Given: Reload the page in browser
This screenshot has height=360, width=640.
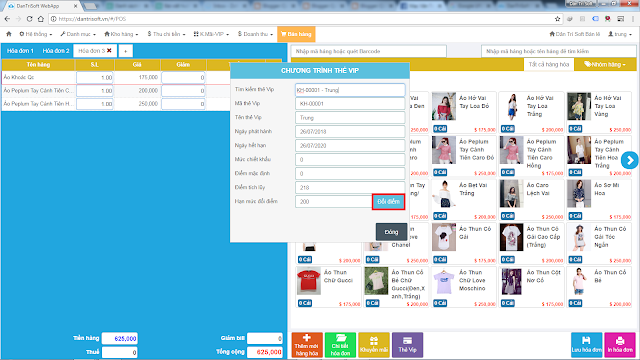Looking at the screenshot, I should (x=29, y=19).
